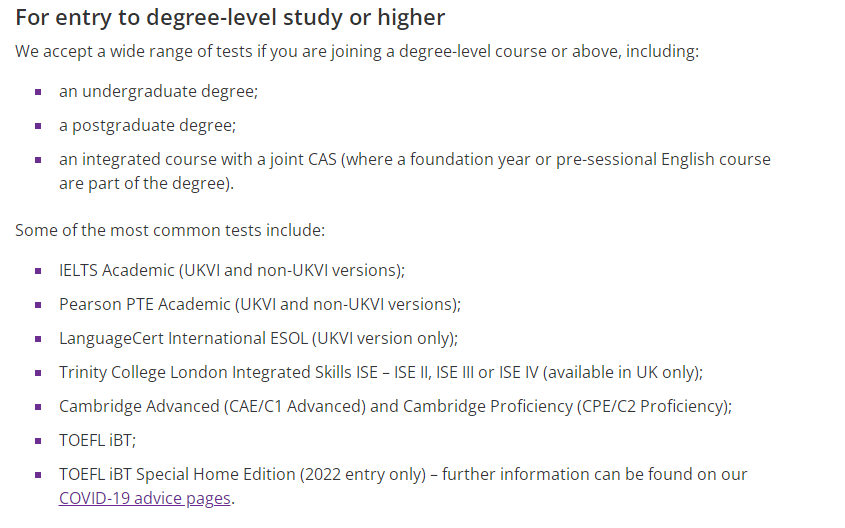Click the "Some of the most common tests include" line

click(170, 230)
